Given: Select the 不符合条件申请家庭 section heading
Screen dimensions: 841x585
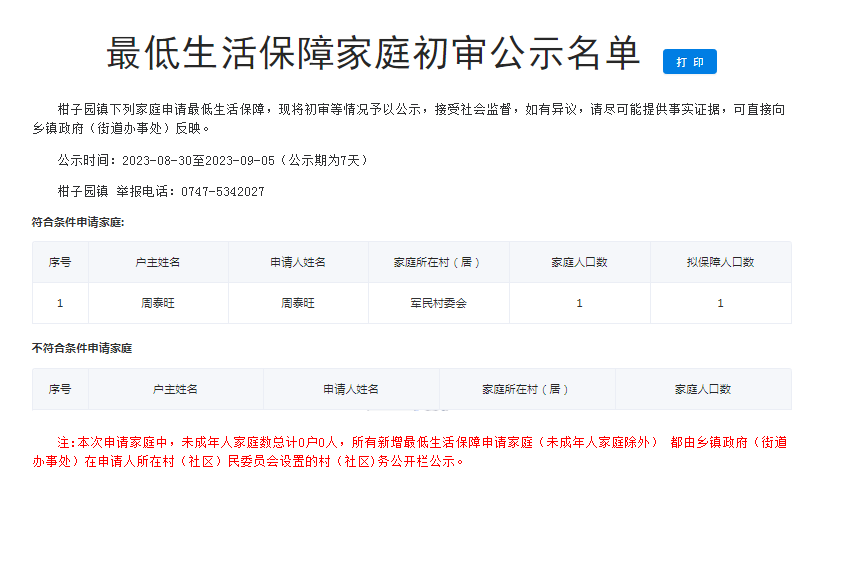Looking at the screenshot, I should pos(82,348).
